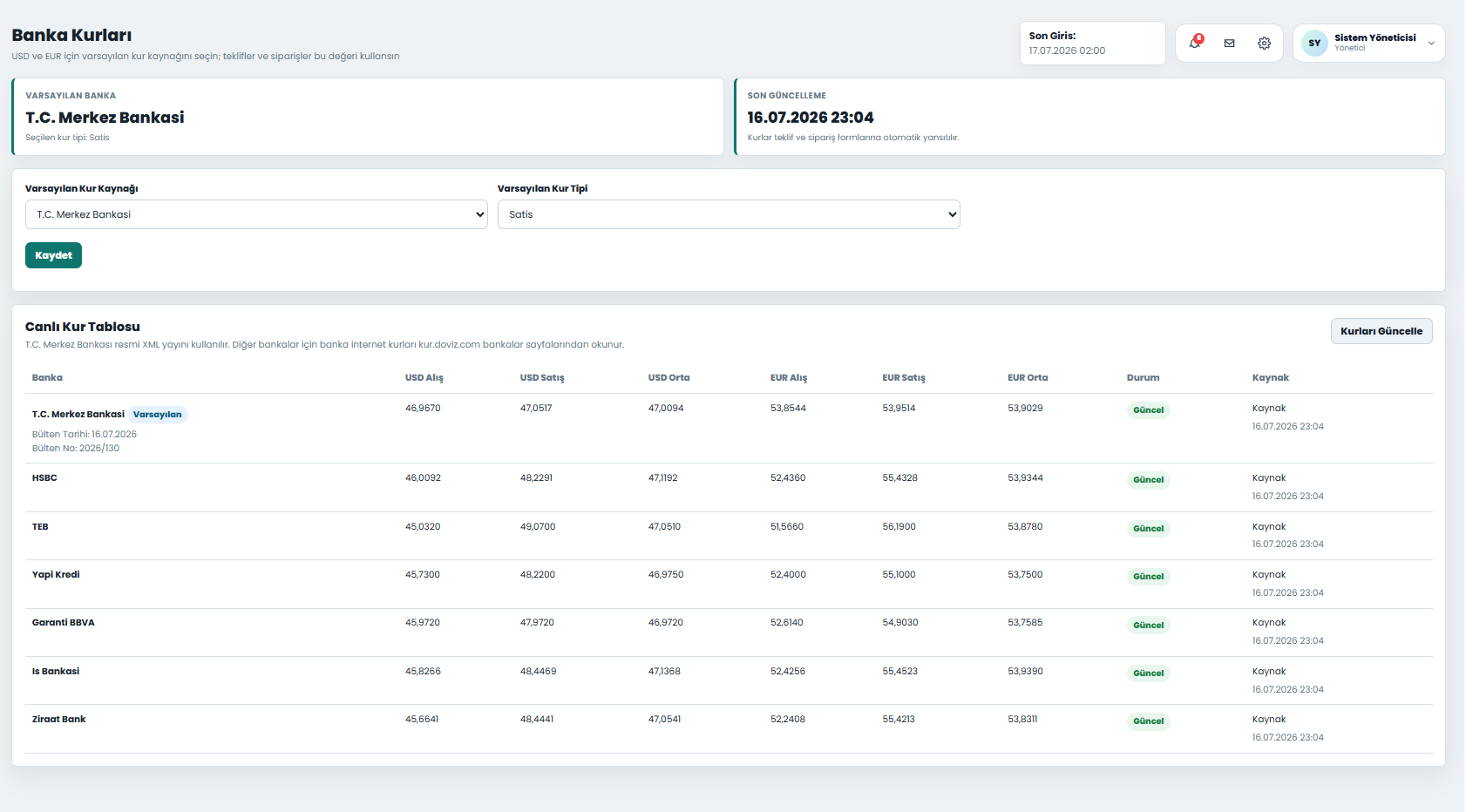Click the Güncel badge for Is Bankasi
The height and width of the screenshot is (812, 1466).
(x=1148, y=673)
